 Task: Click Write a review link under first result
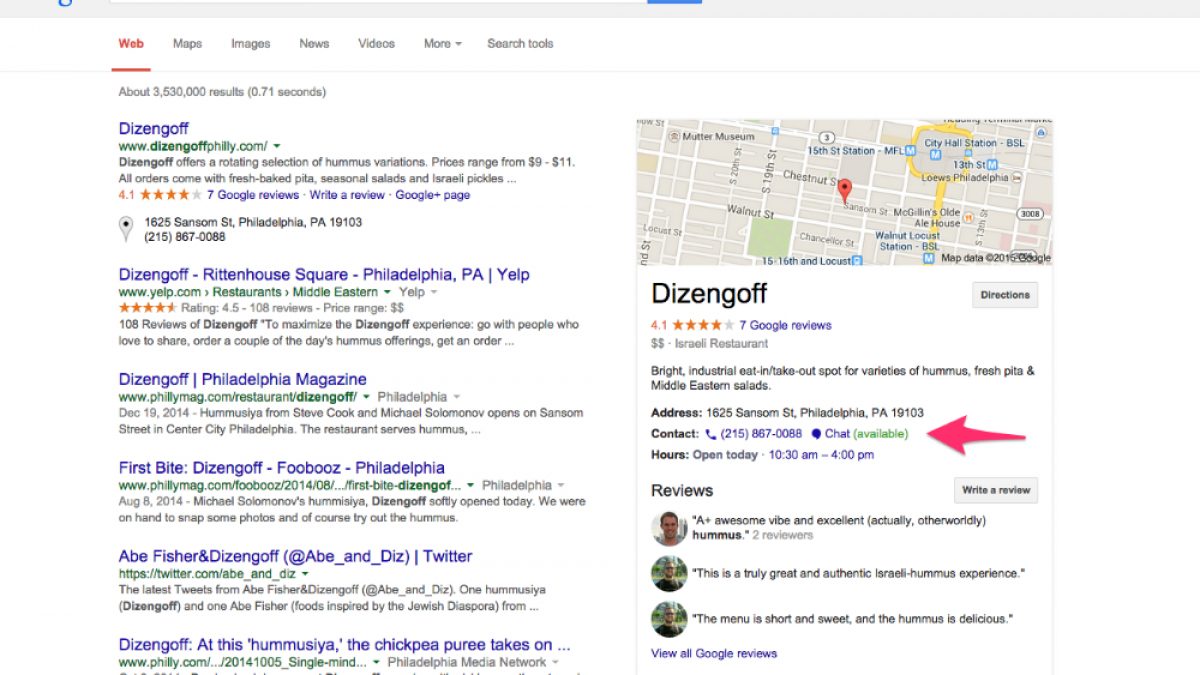pyautogui.click(x=347, y=195)
